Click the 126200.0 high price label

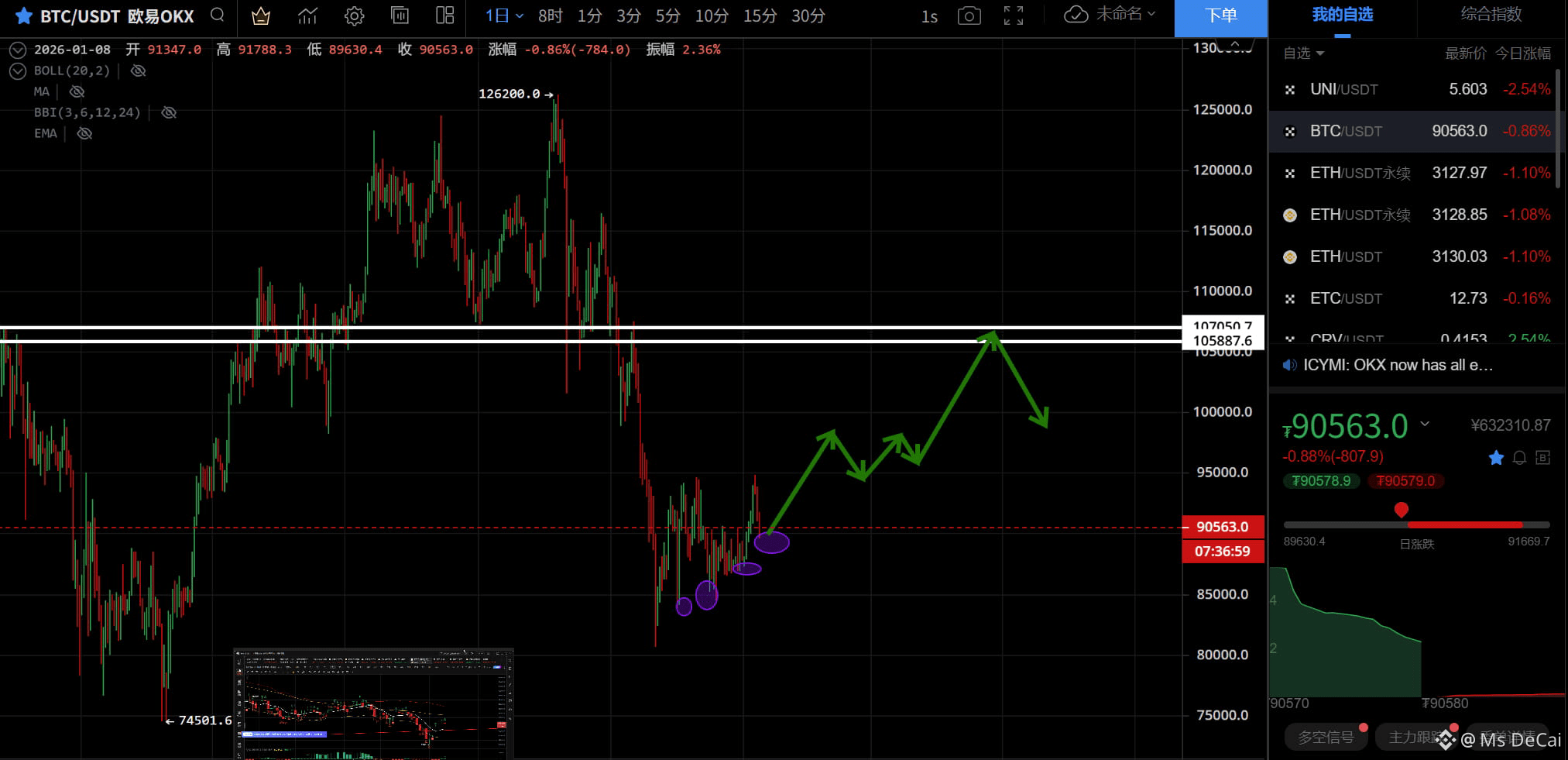509,94
